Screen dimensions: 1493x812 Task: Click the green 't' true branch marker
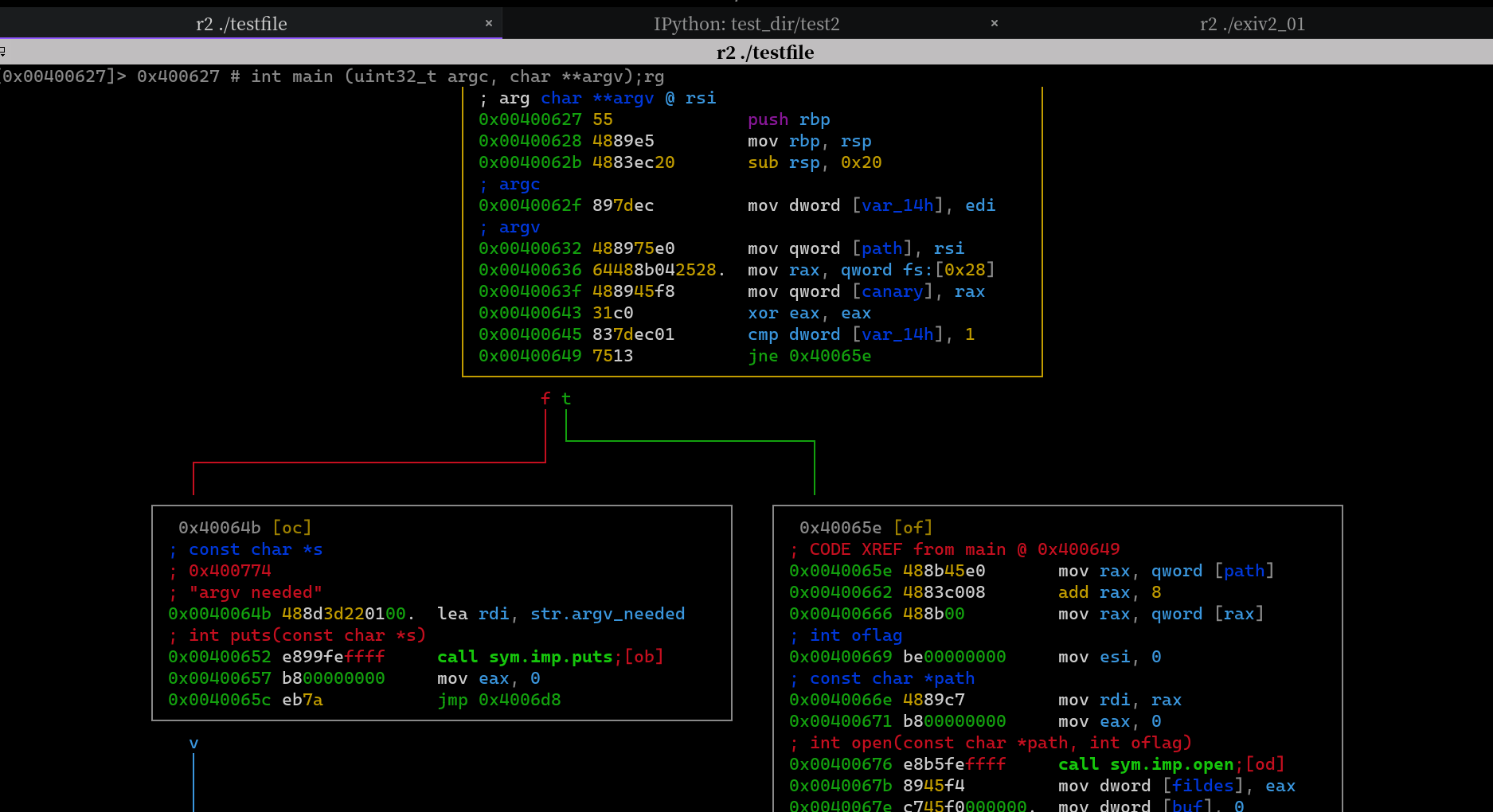[x=566, y=398]
